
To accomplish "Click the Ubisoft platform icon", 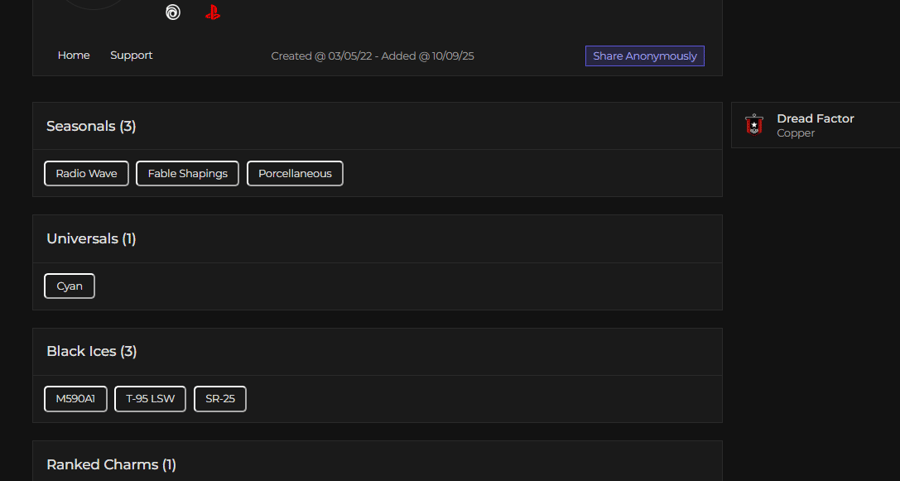I will 173,12.
